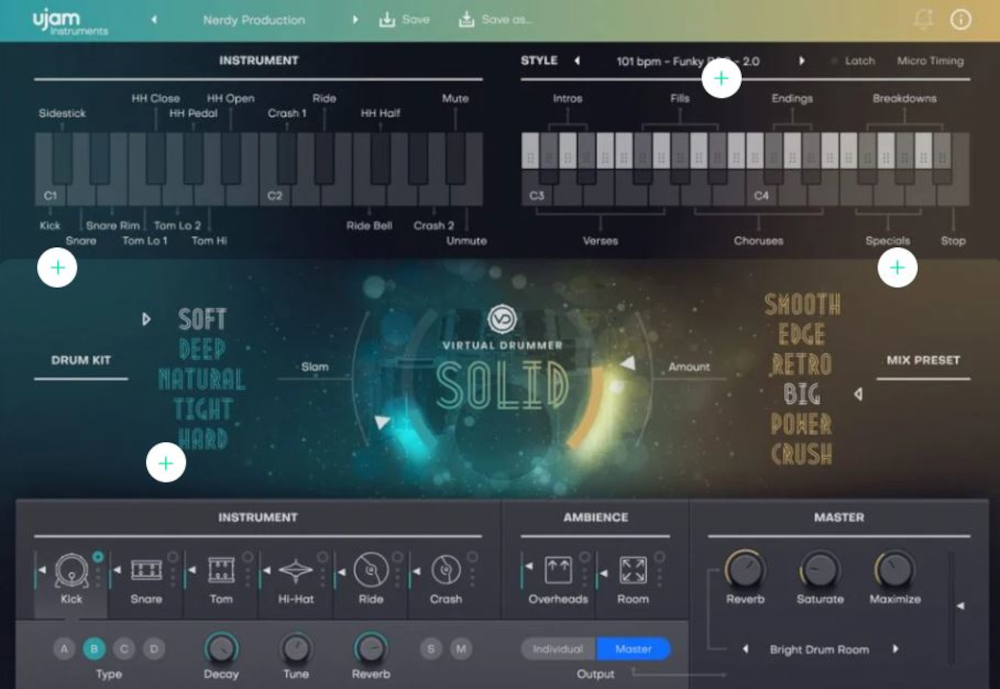This screenshot has height=689, width=1000.
Task: Solo the Kick with the S button
Action: [431, 649]
